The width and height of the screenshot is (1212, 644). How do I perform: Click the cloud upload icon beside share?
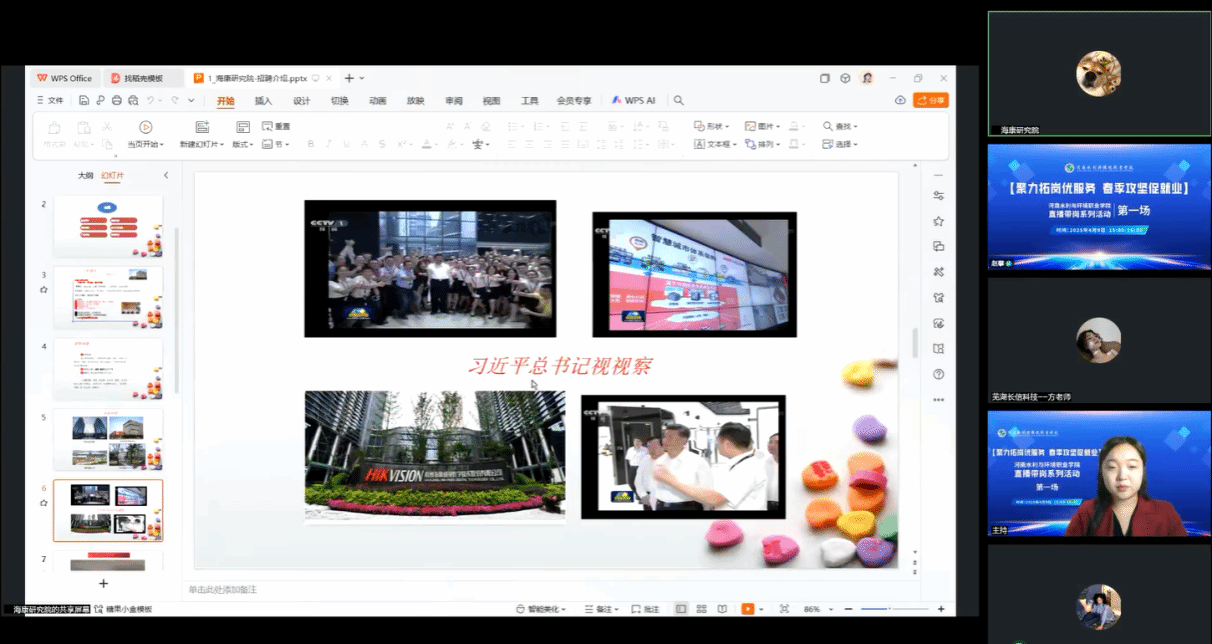tap(900, 100)
